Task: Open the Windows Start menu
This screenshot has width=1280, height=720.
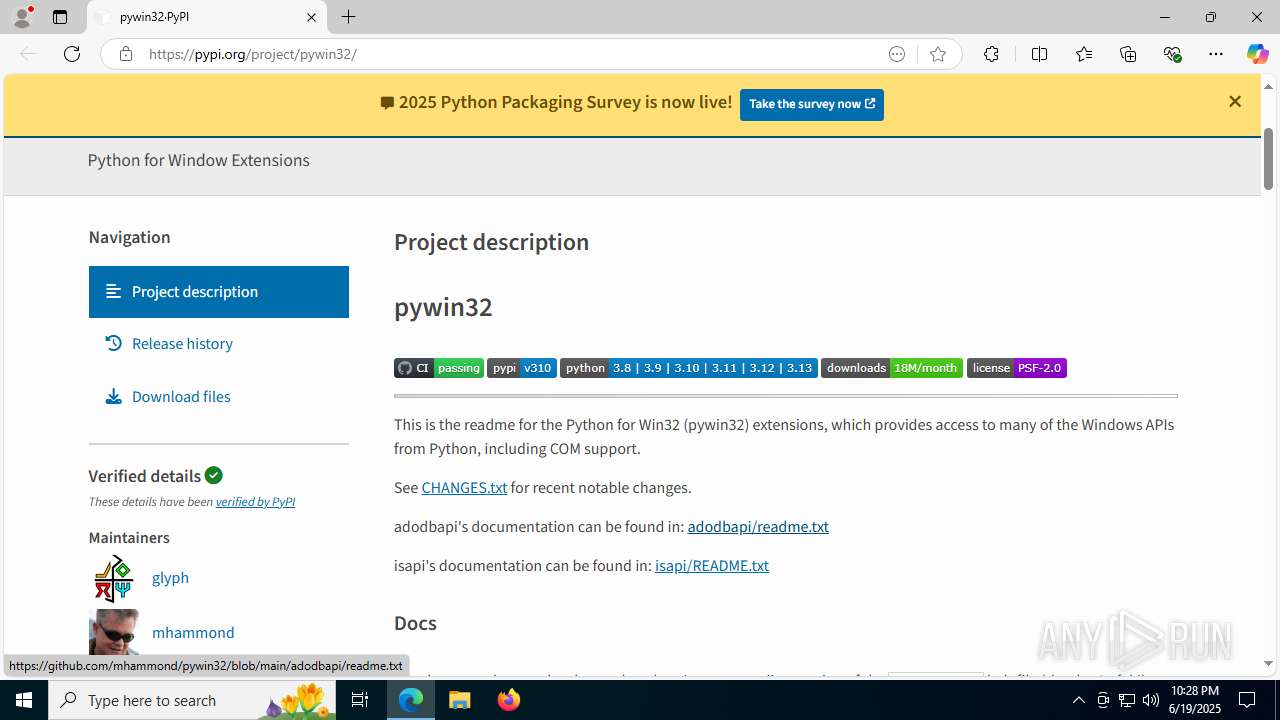Action: tap(24, 700)
